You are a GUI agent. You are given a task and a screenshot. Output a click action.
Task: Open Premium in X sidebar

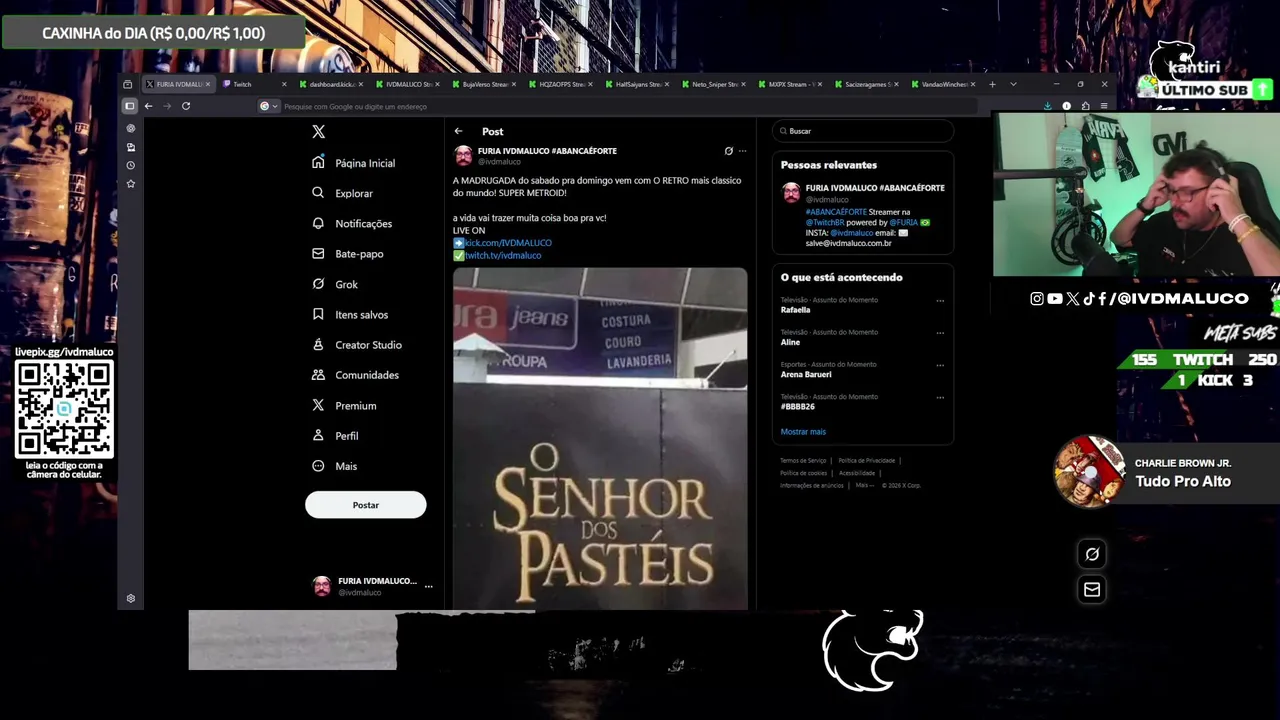click(x=344, y=405)
